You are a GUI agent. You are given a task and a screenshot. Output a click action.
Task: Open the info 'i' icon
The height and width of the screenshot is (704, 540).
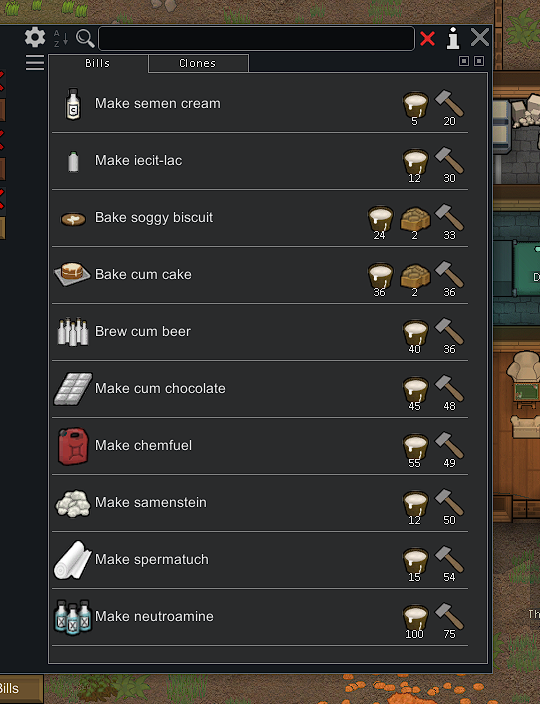click(453, 38)
